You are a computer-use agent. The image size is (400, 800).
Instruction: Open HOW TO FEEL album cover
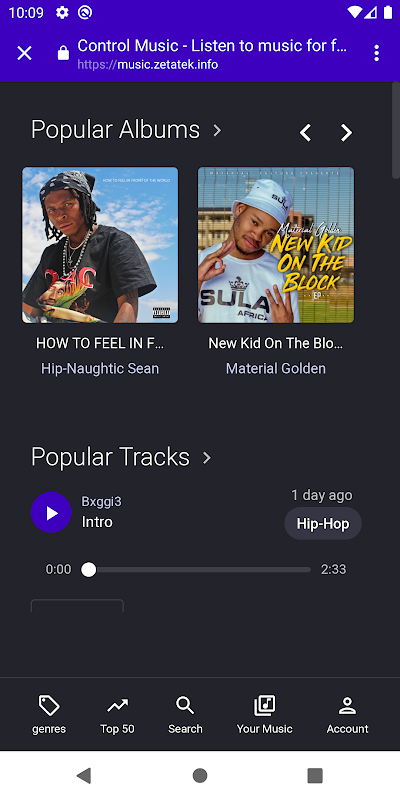tap(100, 245)
